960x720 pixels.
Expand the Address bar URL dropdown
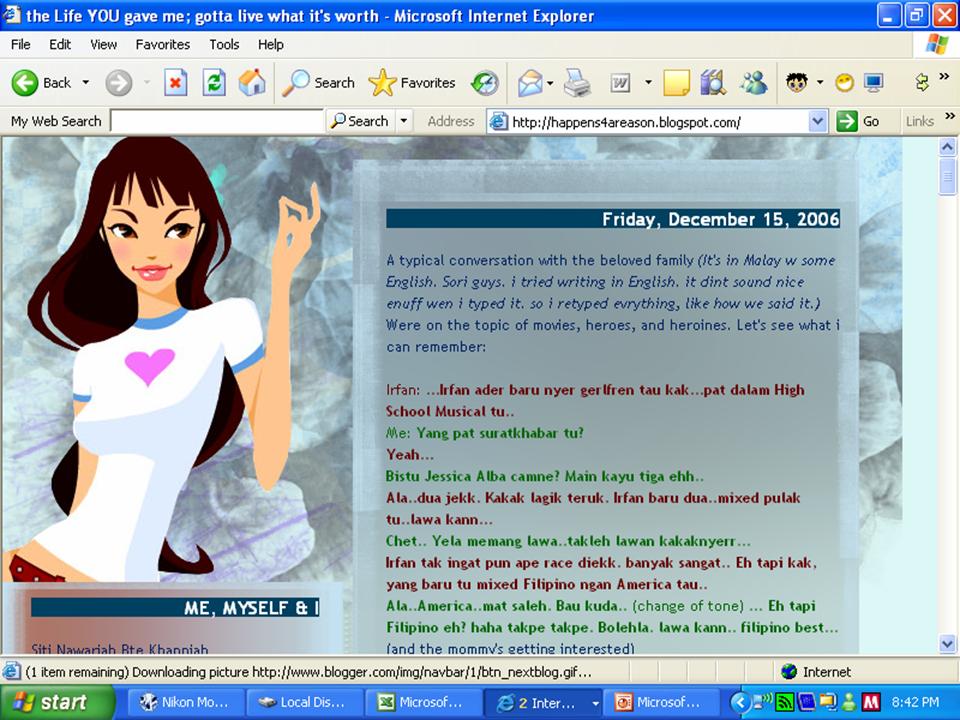817,121
